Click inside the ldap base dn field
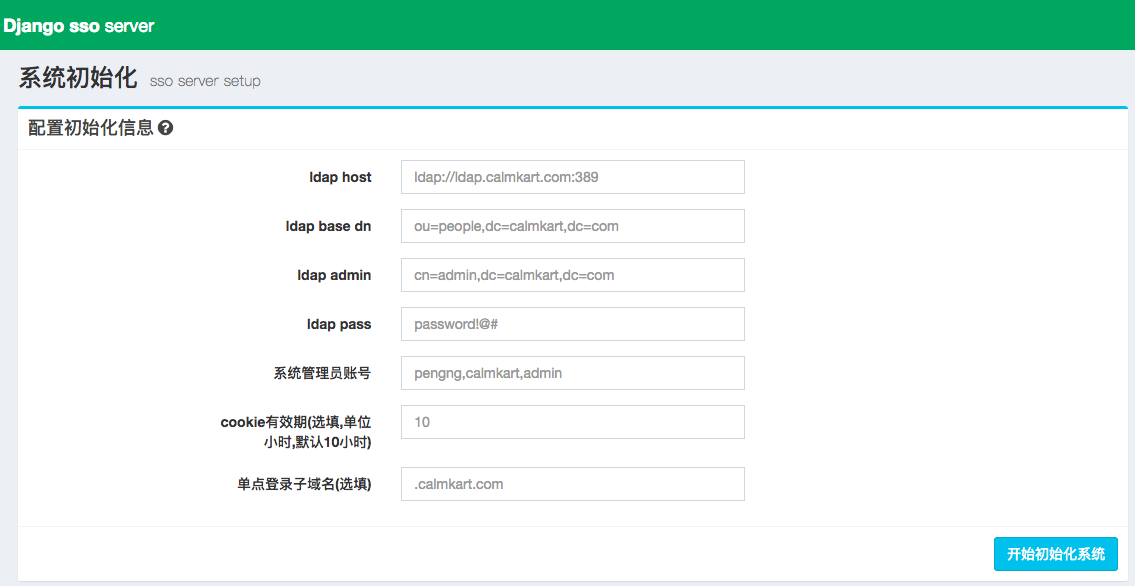1135x586 pixels. pyautogui.click(x=572, y=226)
